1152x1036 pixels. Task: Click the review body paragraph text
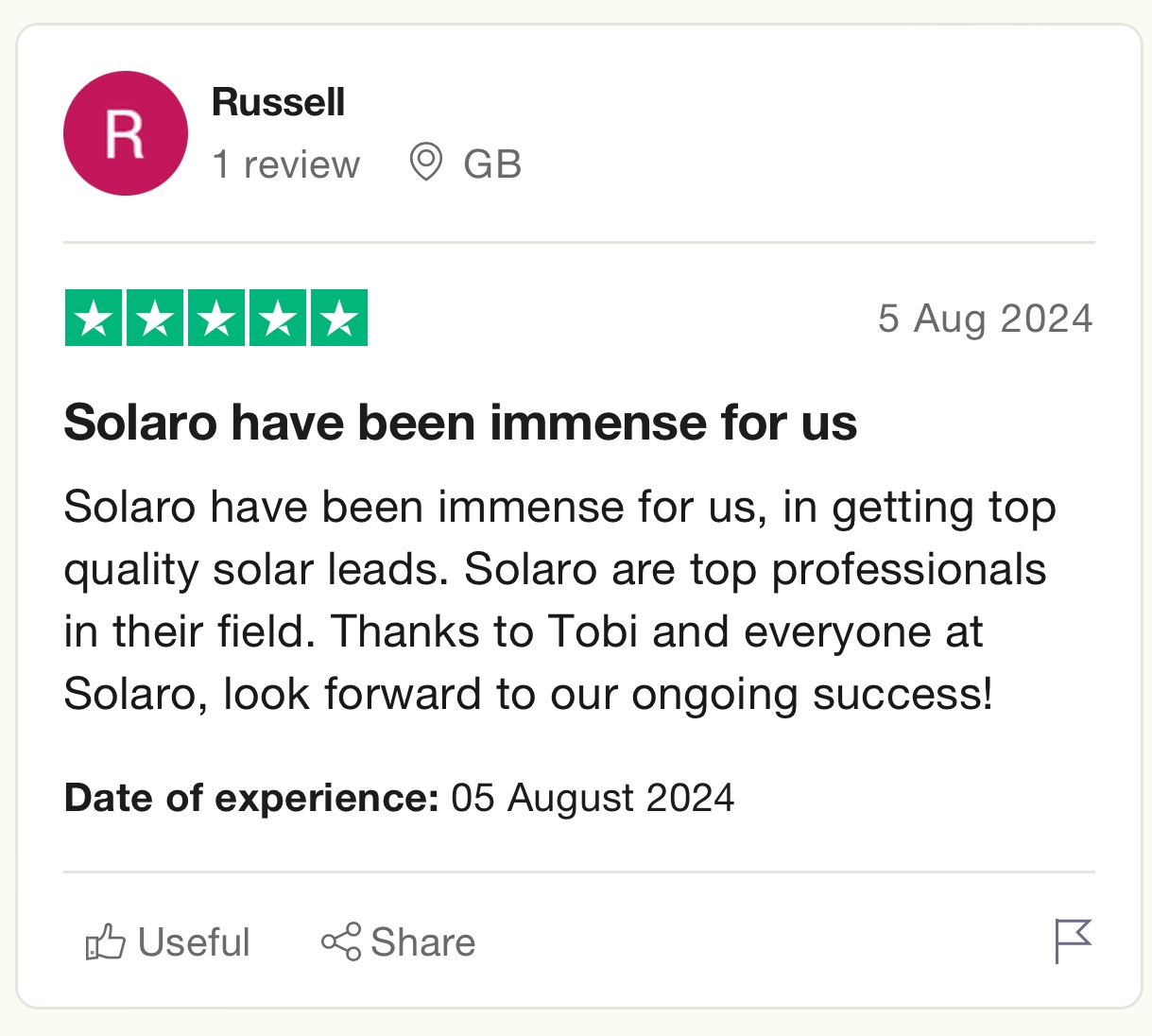559,600
